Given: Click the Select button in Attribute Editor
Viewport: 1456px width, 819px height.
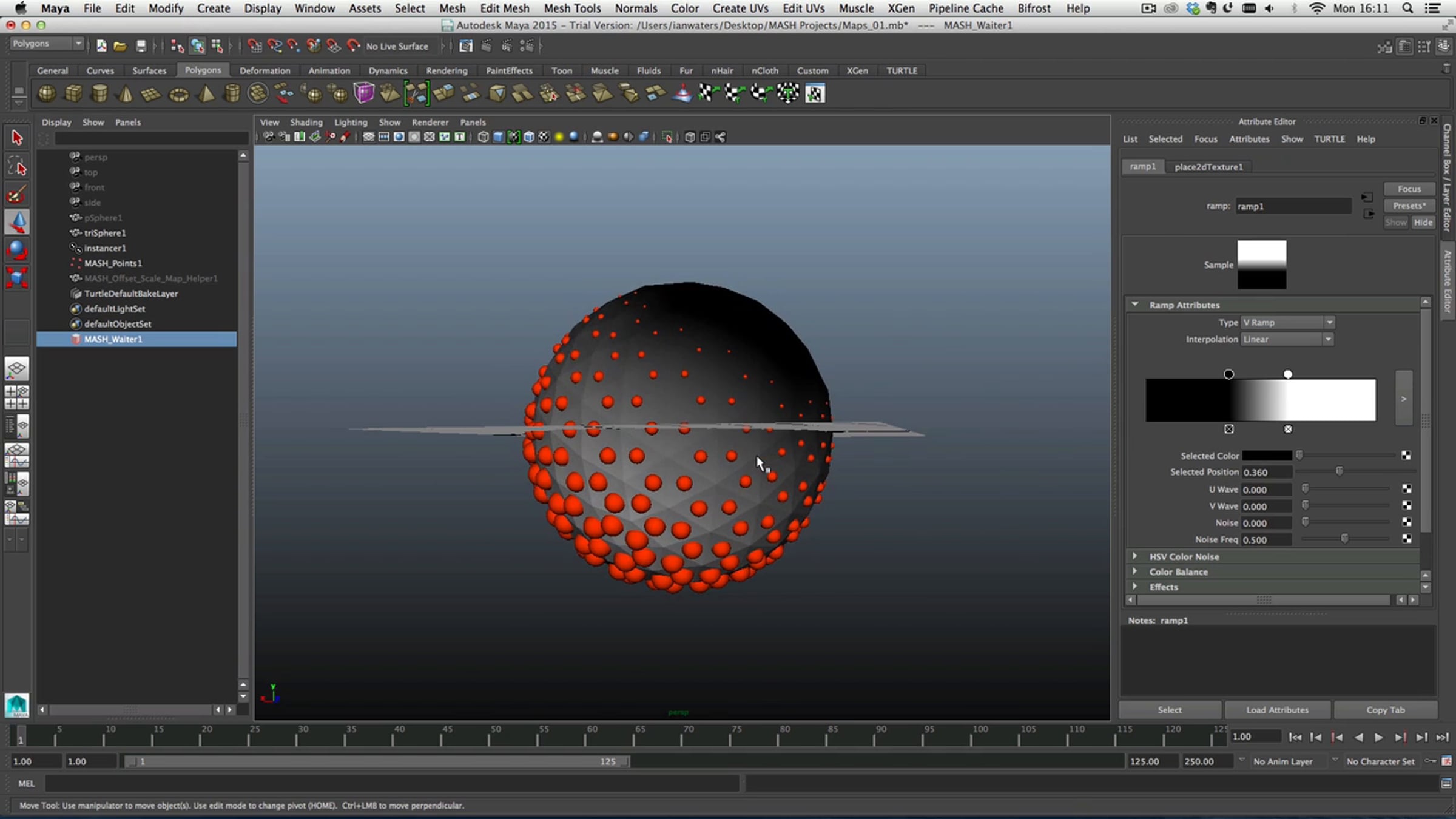Looking at the screenshot, I should pyautogui.click(x=1170, y=710).
